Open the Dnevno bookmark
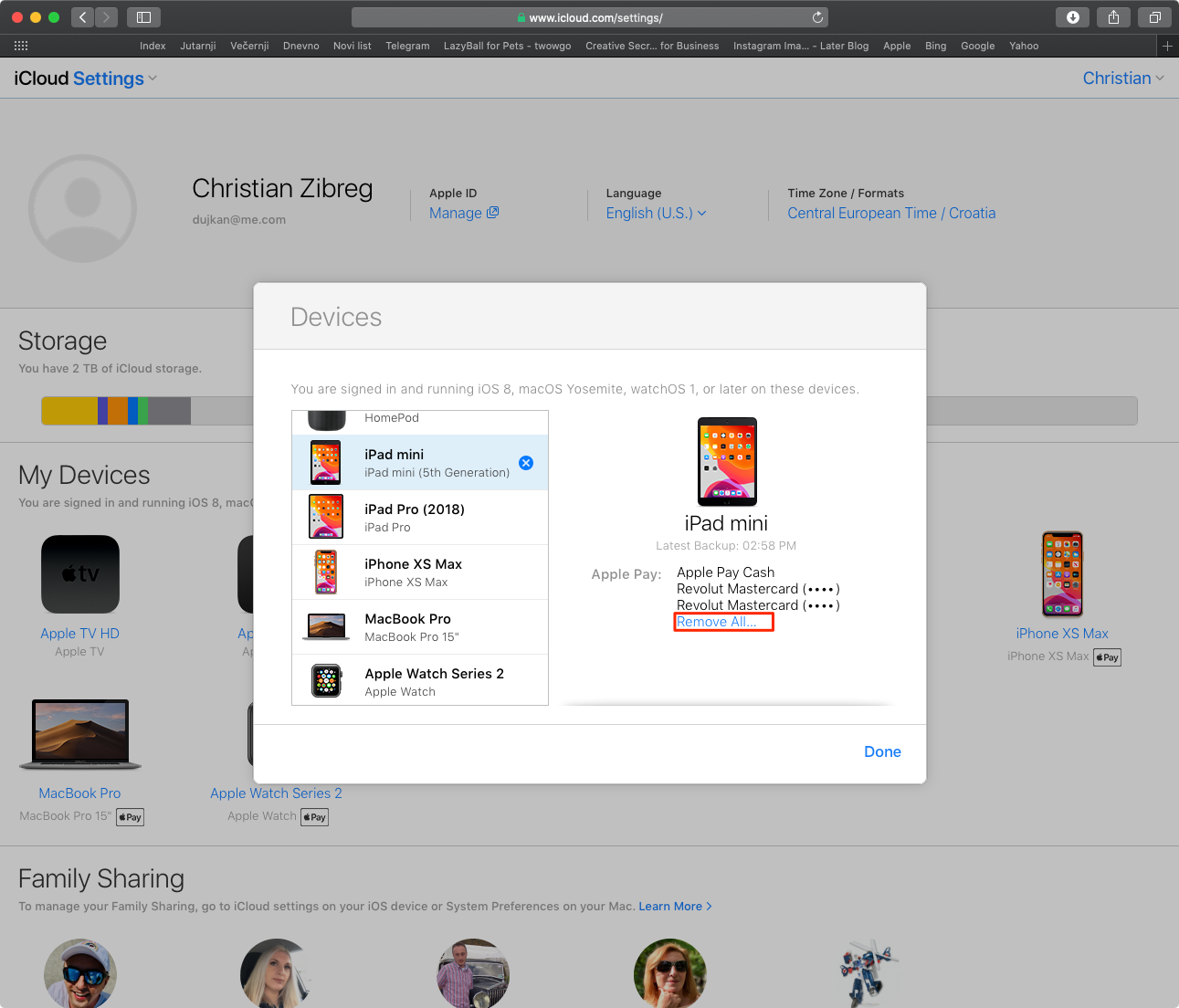The height and width of the screenshot is (1008, 1179). 301,46
